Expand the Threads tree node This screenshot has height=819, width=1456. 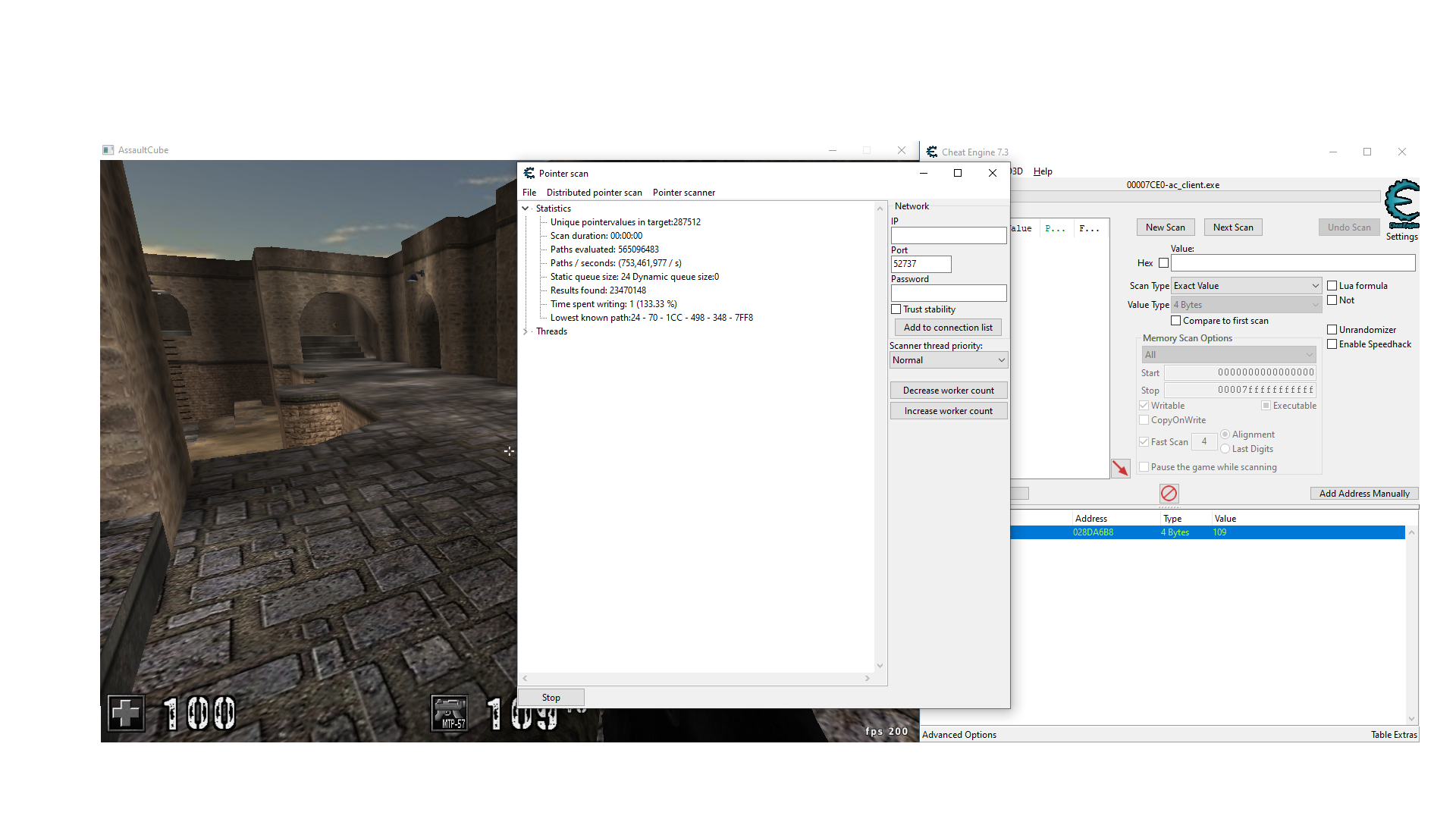526,331
